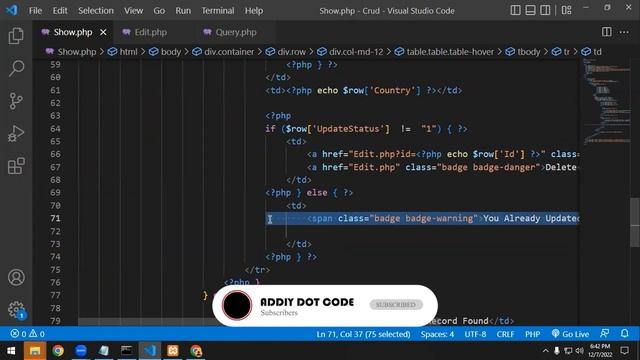Image resolution: width=640 pixels, height=360 pixels.
Task: Change end of line sequence CRLF
Action: click(x=505, y=334)
